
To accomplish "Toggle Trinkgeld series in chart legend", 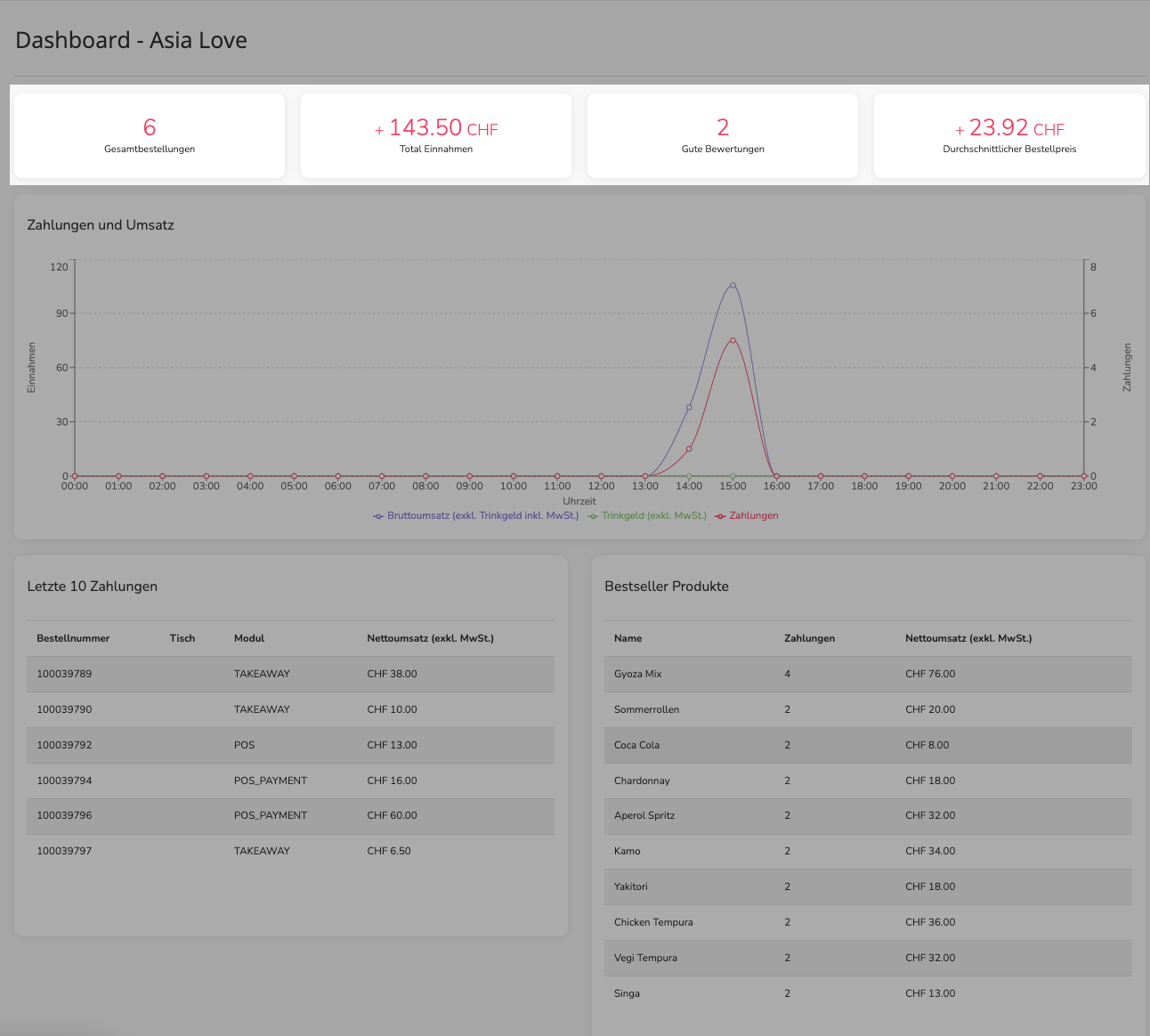I will click(x=647, y=516).
